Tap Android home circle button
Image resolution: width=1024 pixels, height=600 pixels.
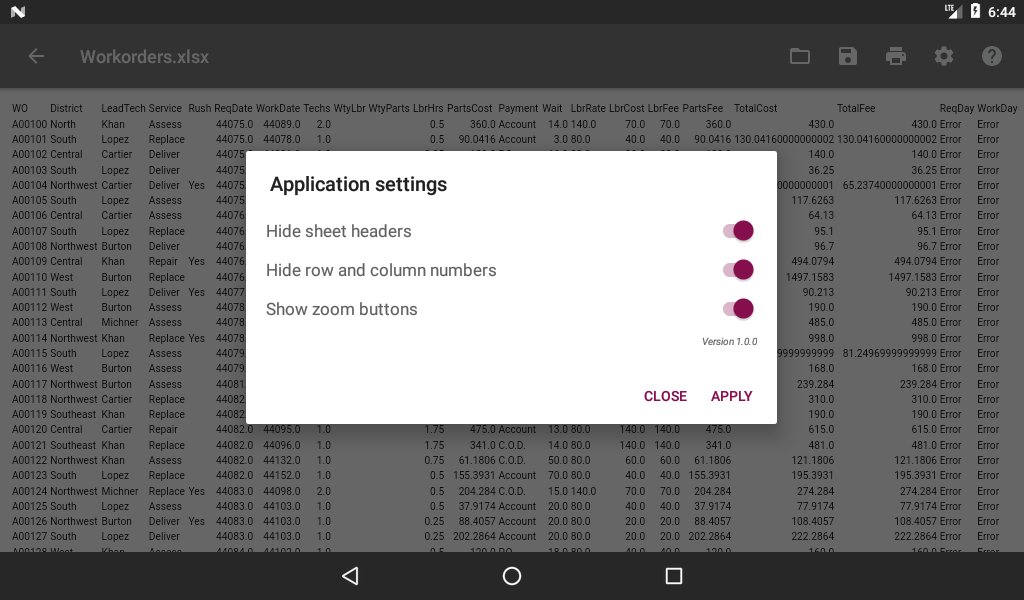click(x=512, y=576)
